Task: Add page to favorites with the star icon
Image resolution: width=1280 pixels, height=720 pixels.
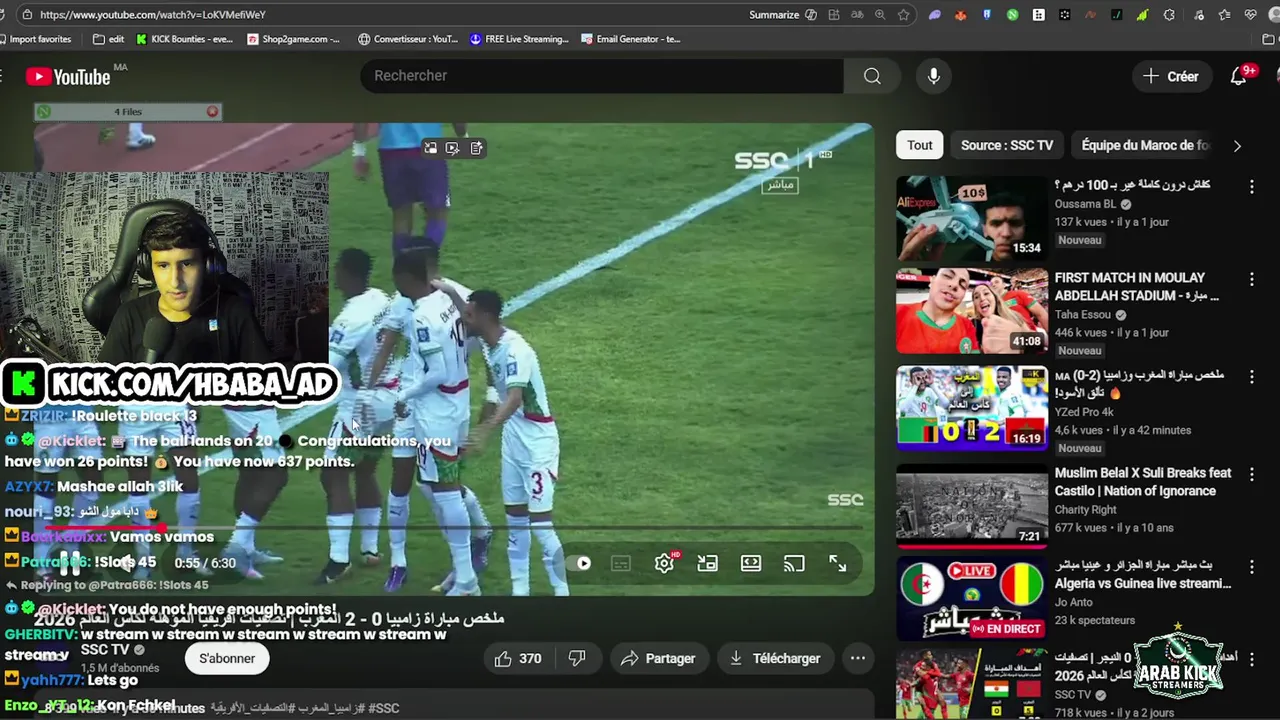Action: pyautogui.click(x=904, y=15)
